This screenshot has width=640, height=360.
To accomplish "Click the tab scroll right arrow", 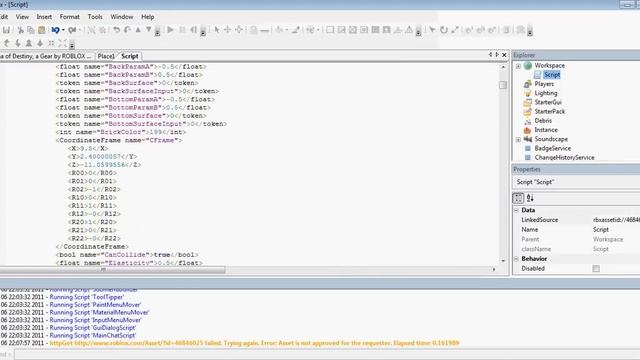I will [497, 55].
